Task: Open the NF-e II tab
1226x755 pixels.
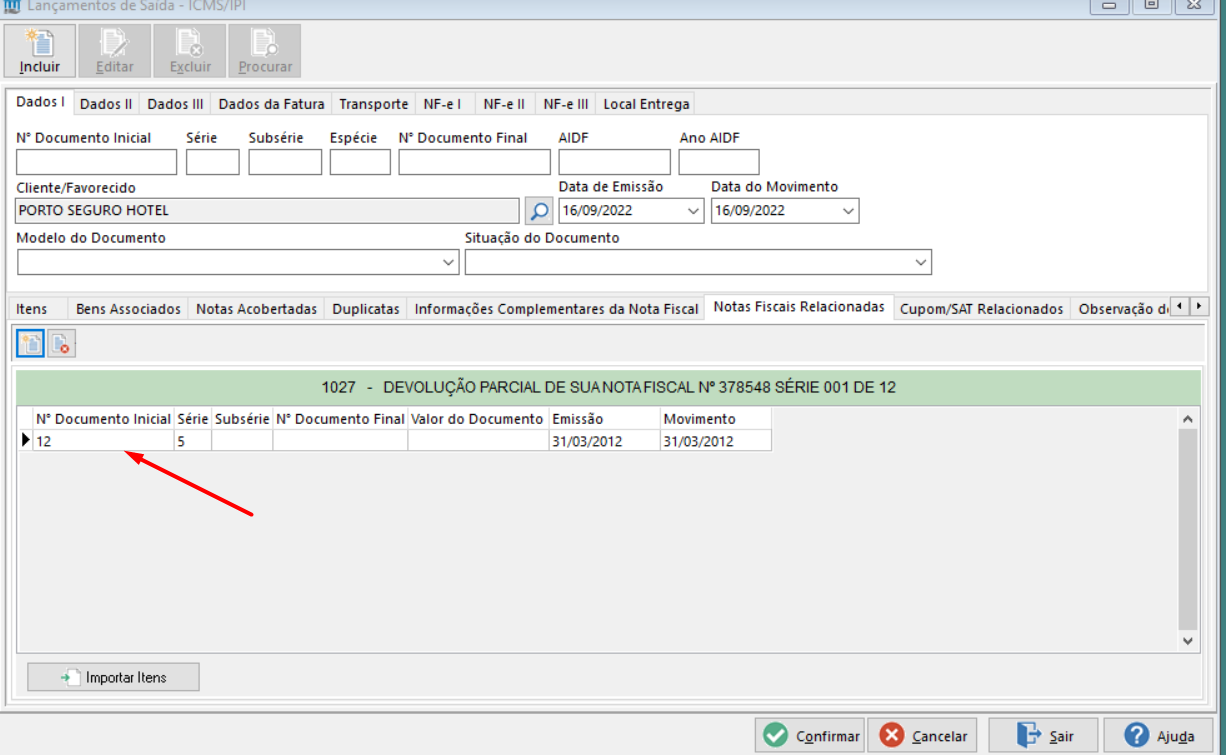Action: click(x=504, y=104)
